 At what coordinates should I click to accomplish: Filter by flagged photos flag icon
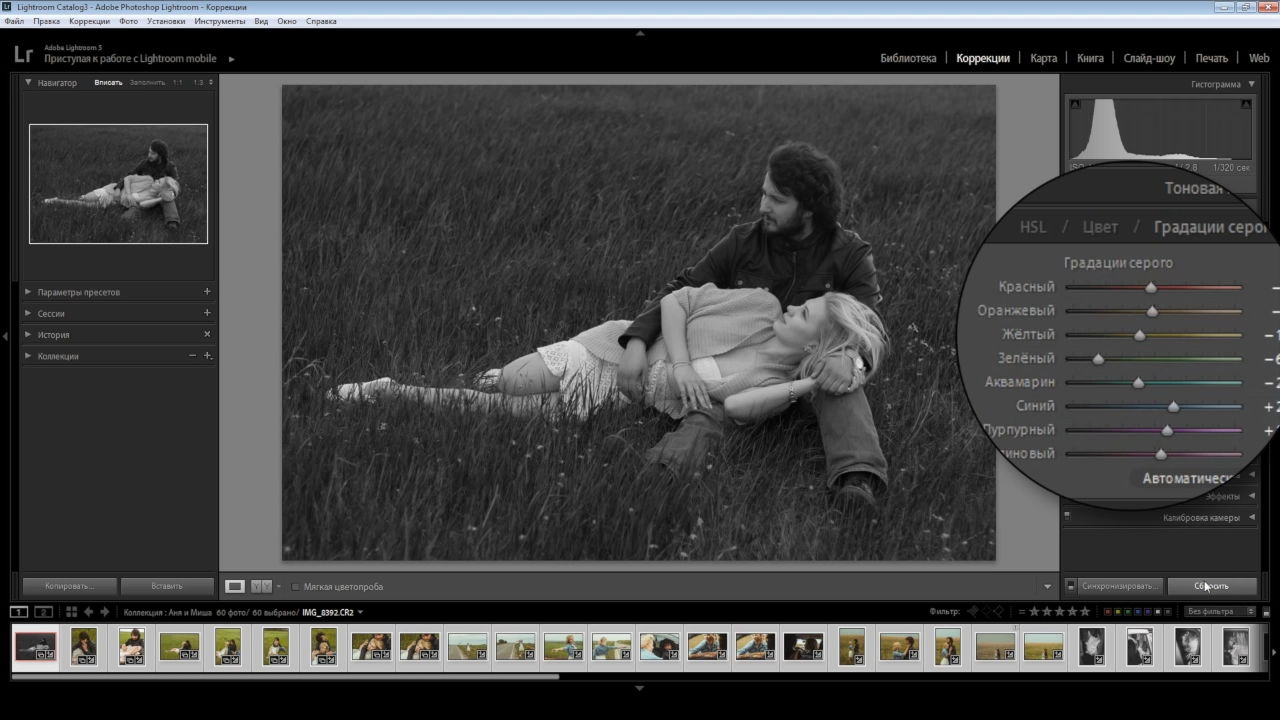973,611
